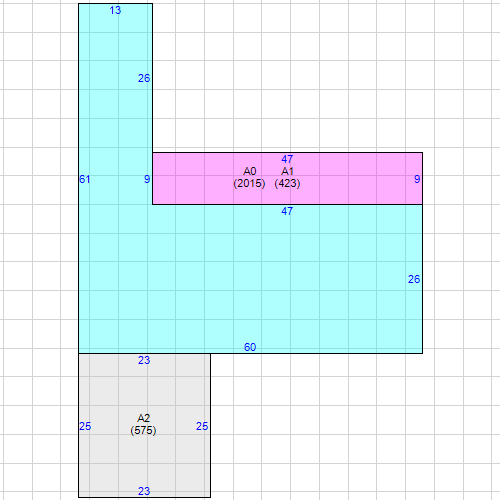
Task: Click the 13 dimension label
Action: (115, 10)
